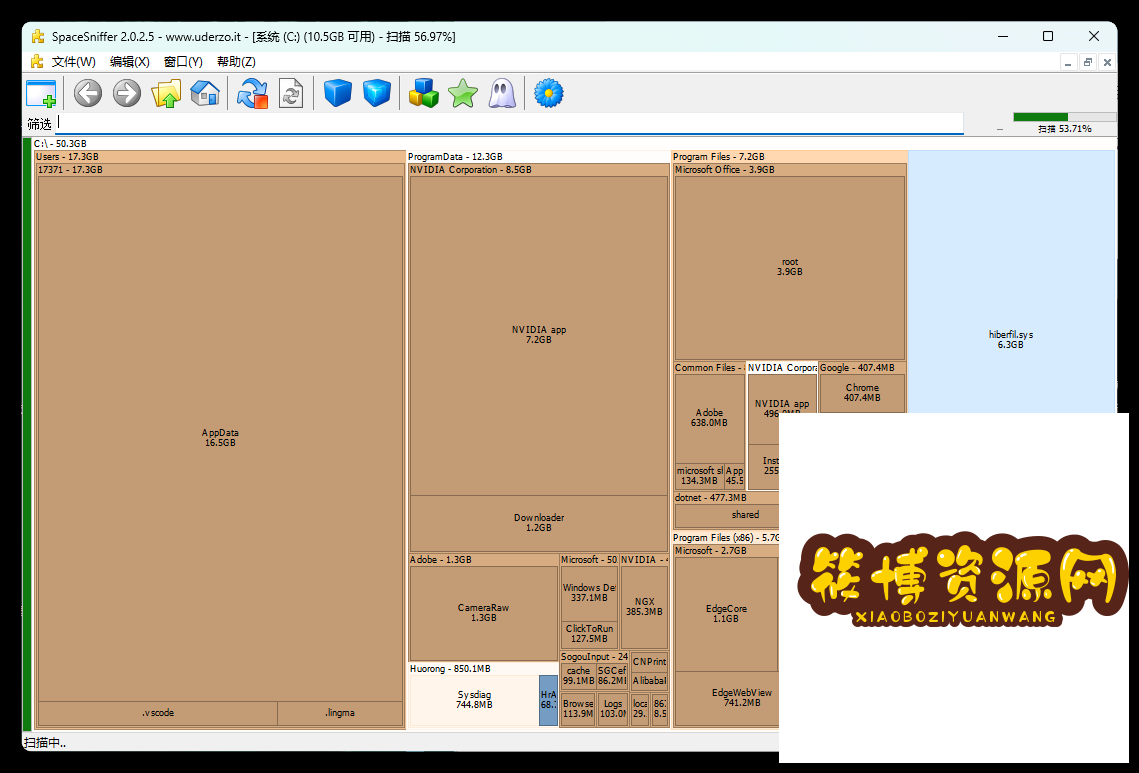The width and height of the screenshot is (1139, 773).
Task: Select the EdgeCore 1.1GB block
Action: click(x=726, y=614)
